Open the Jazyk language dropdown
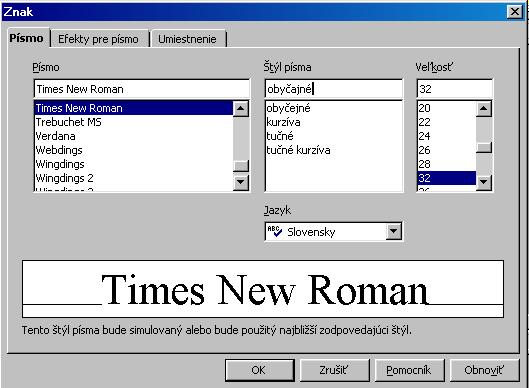Image resolution: width=529 pixels, height=388 pixels. (393, 231)
